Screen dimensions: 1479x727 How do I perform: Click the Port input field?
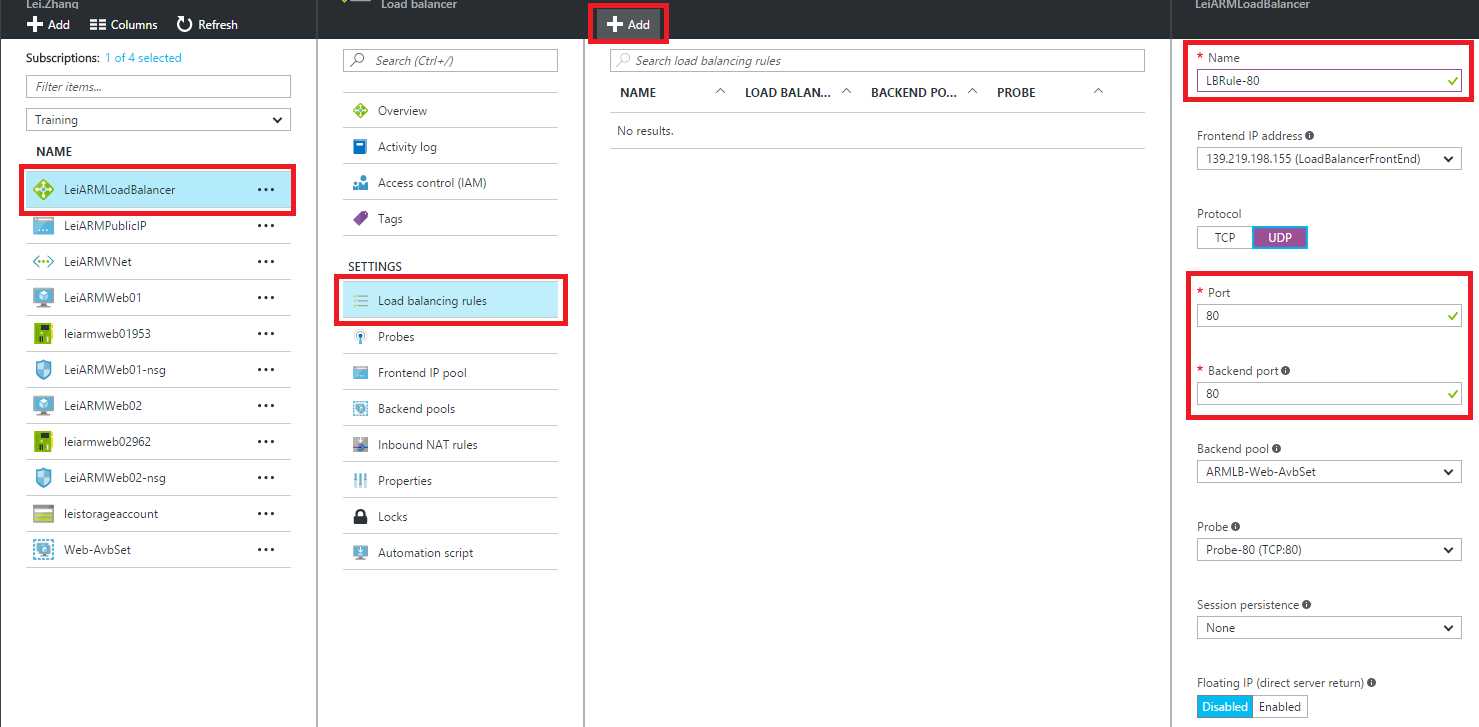click(1329, 316)
